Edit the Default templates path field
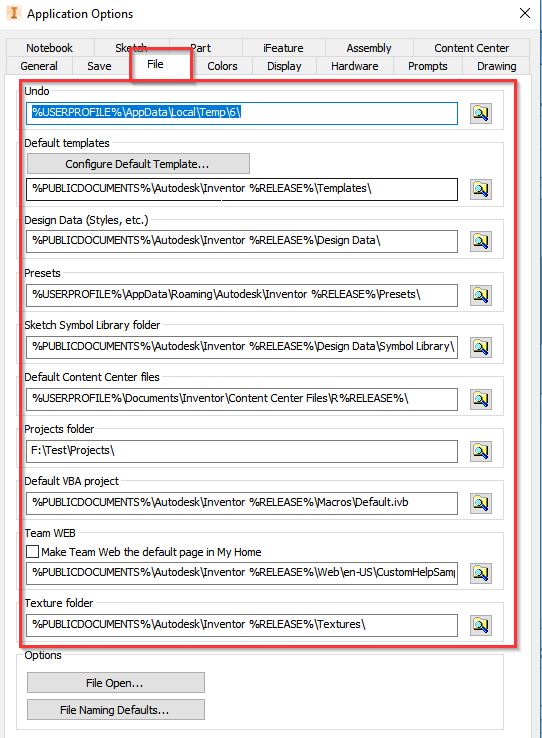This screenshot has height=738, width=542. click(242, 189)
